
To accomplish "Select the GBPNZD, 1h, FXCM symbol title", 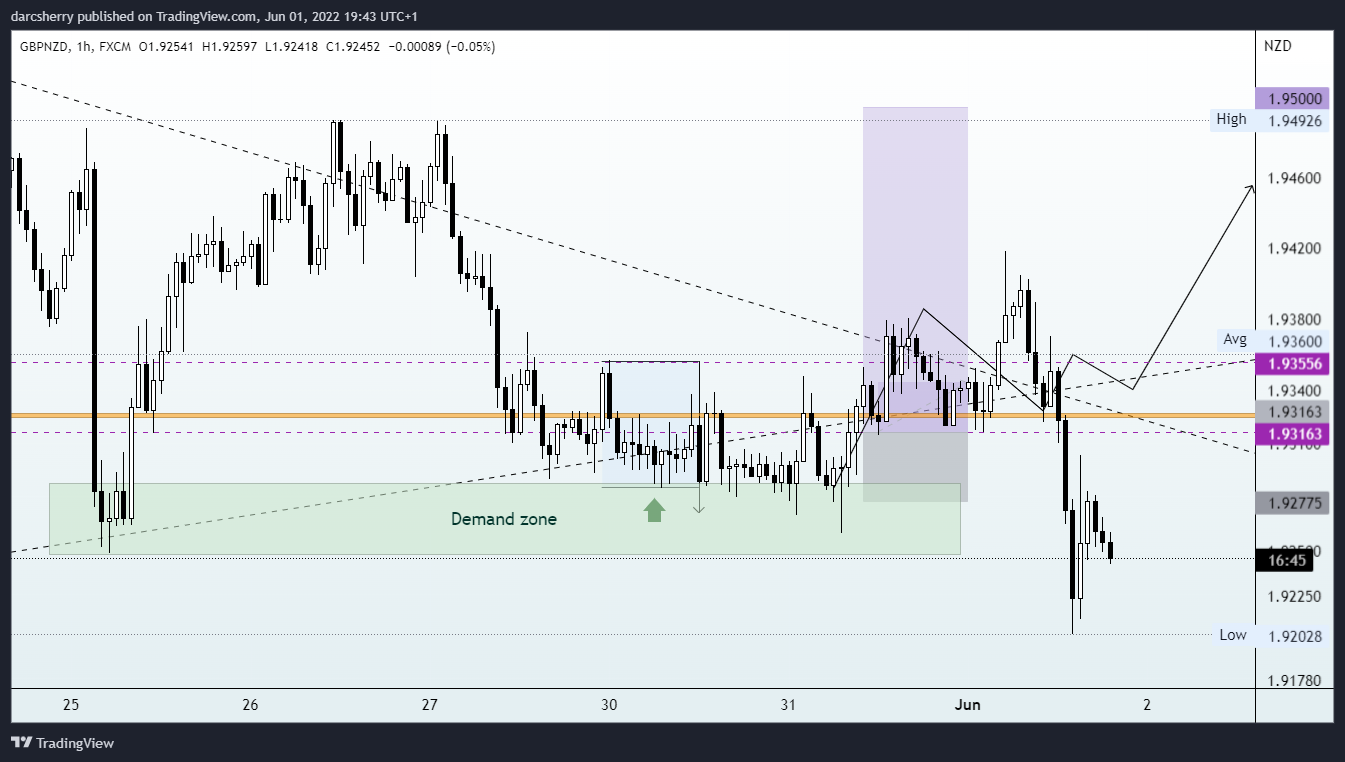I will (x=75, y=47).
